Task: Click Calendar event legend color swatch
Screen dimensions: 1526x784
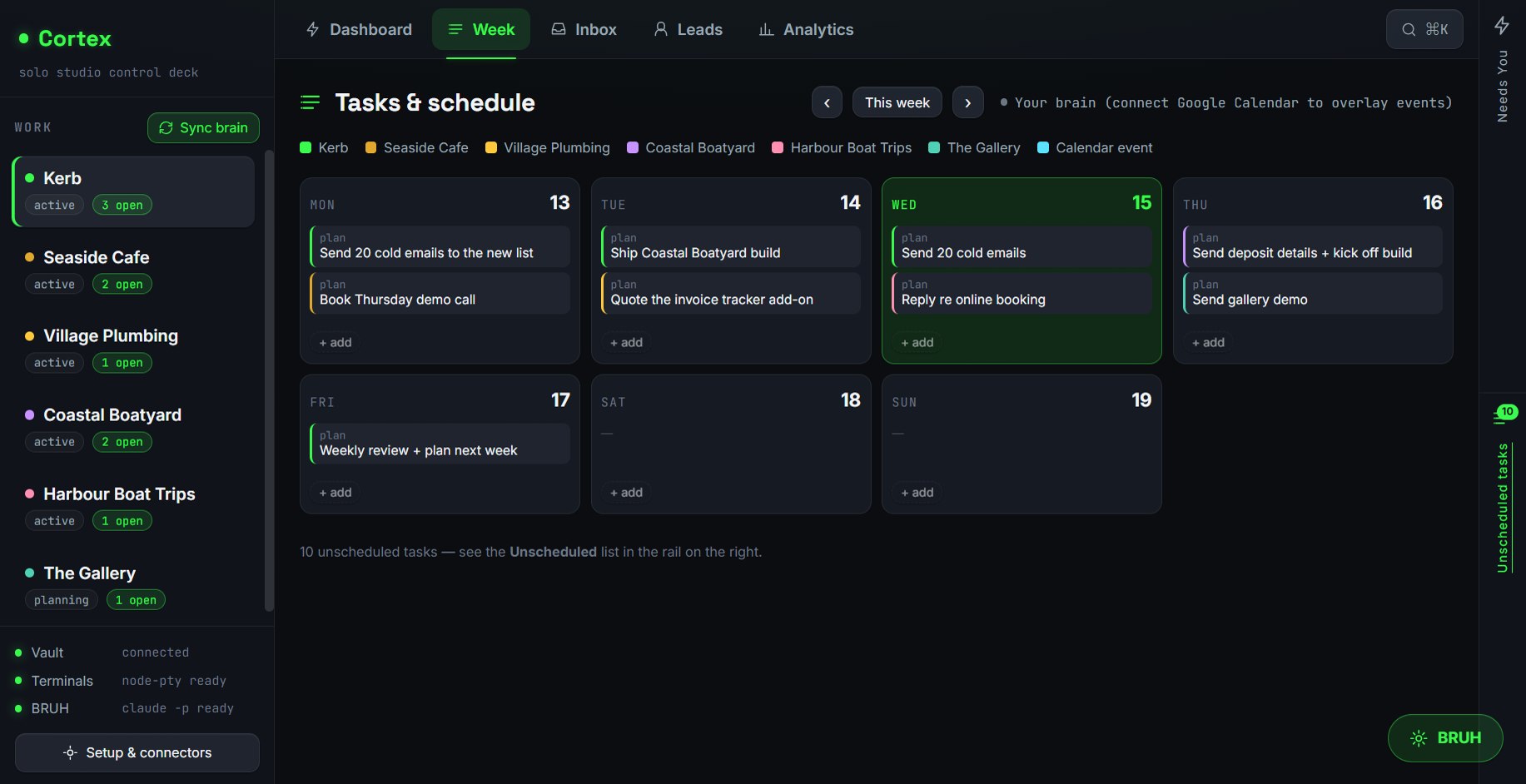Action: [1043, 147]
